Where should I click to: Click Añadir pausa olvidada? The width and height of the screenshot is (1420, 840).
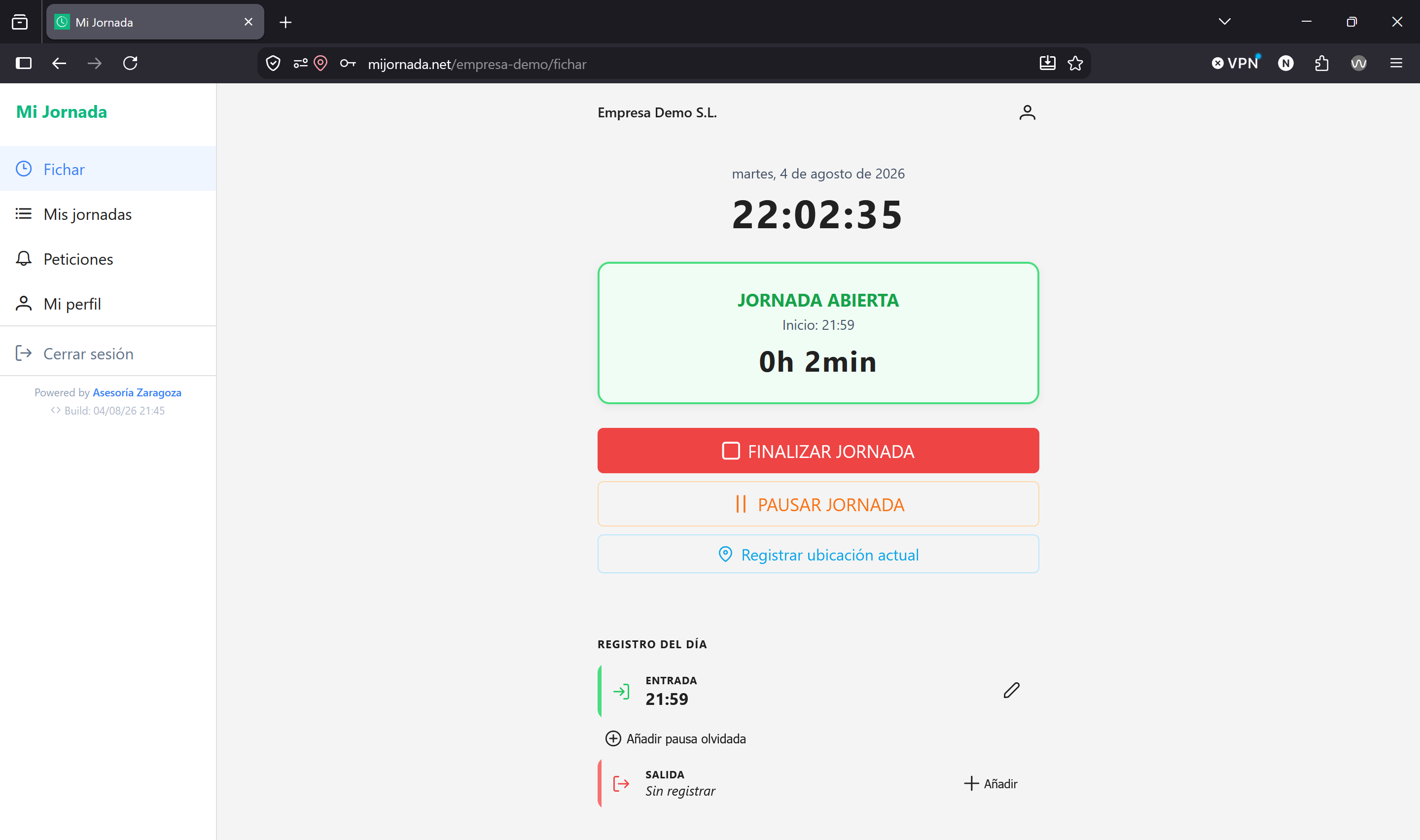point(675,738)
